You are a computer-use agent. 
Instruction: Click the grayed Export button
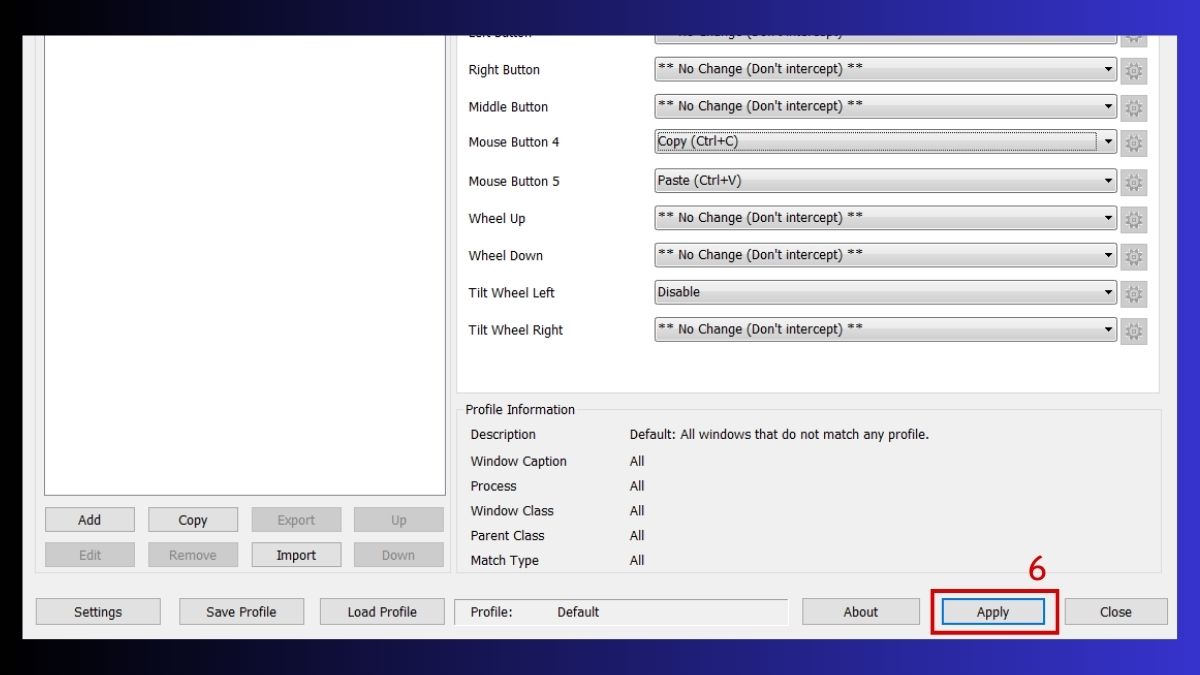(x=296, y=520)
